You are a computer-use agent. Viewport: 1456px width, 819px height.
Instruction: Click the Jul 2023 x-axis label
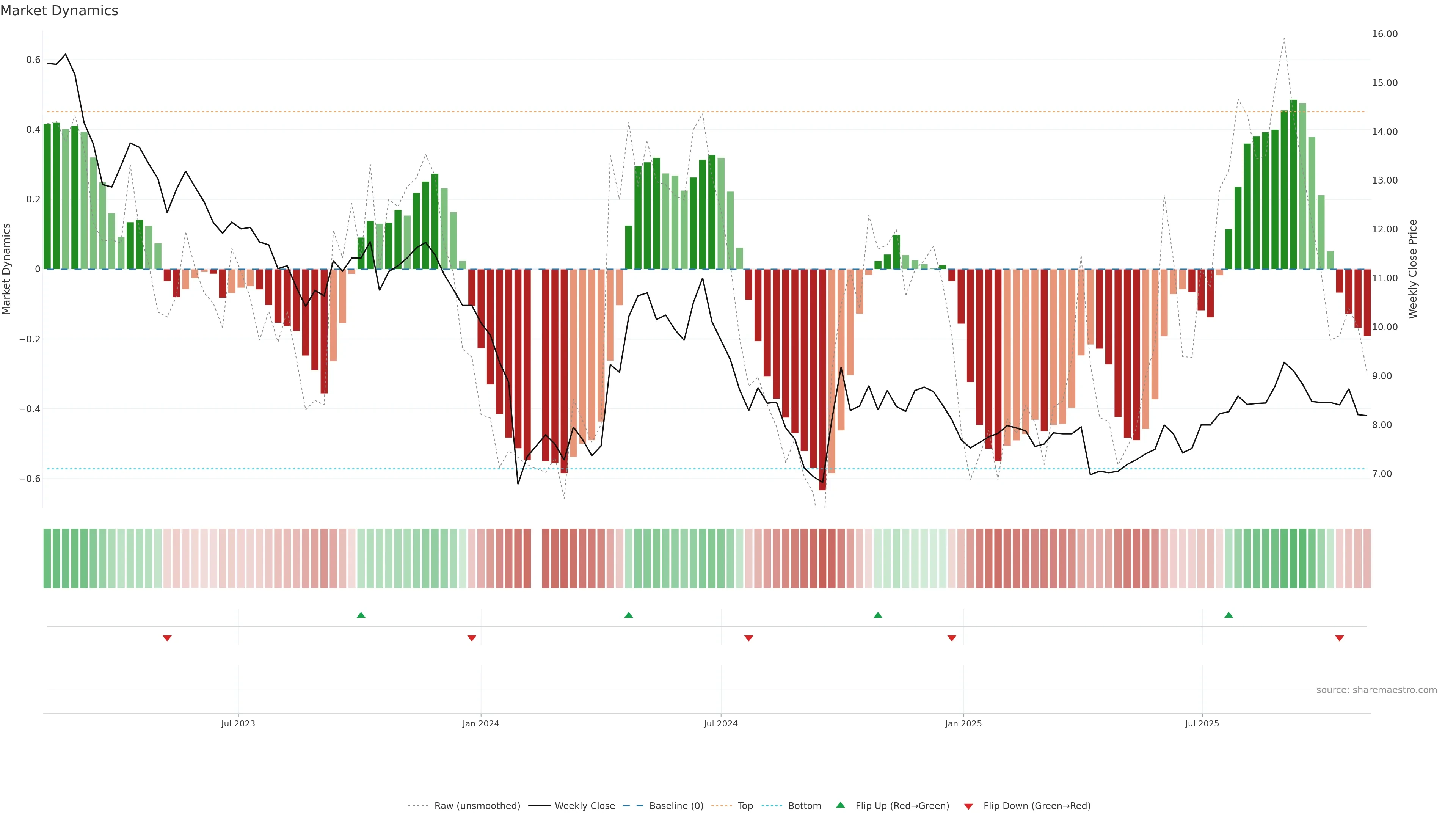pos(238,723)
